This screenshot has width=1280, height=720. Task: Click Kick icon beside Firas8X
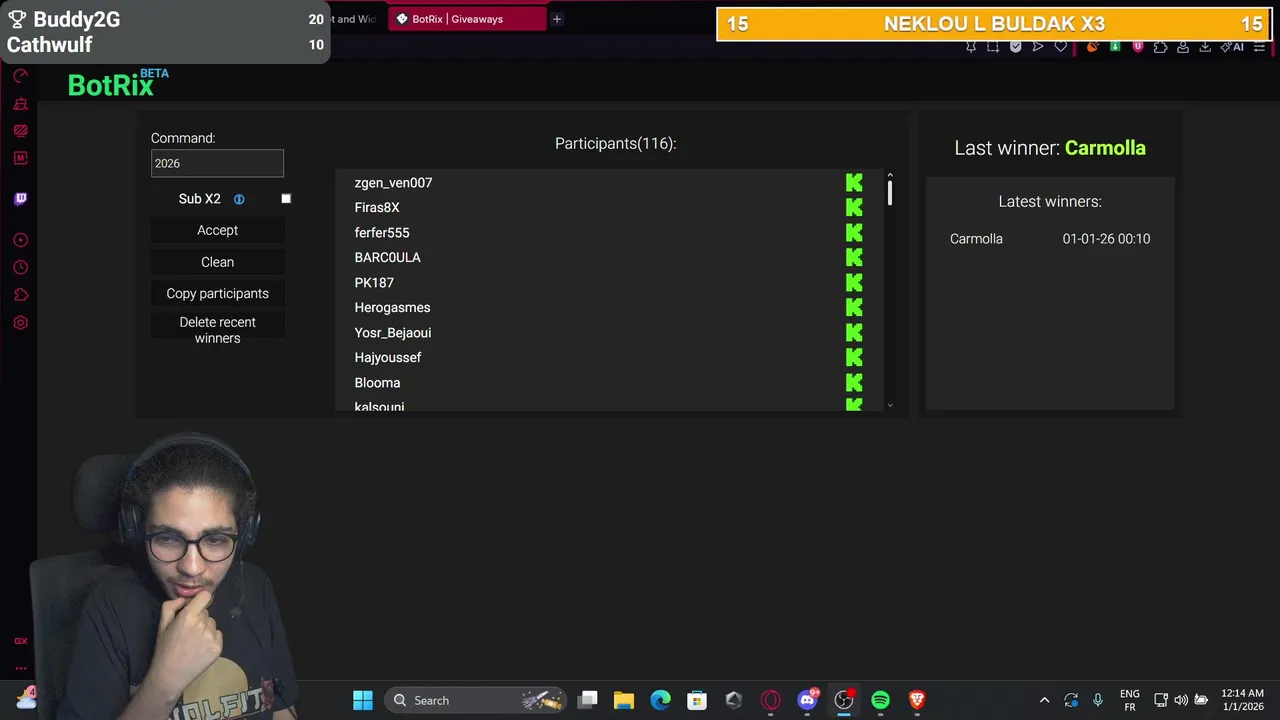coord(854,207)
